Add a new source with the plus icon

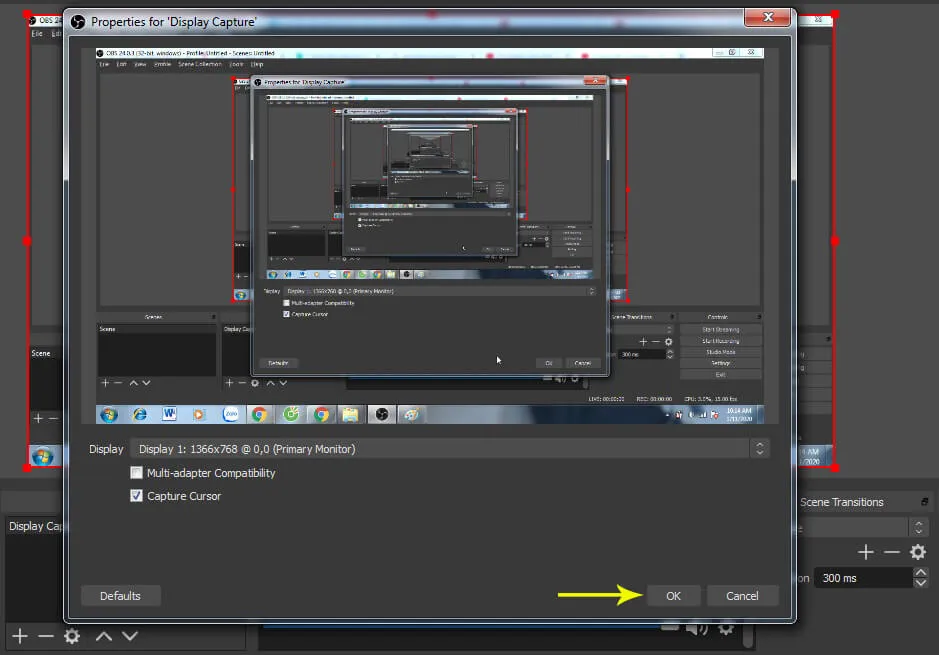tap(21, 636)
